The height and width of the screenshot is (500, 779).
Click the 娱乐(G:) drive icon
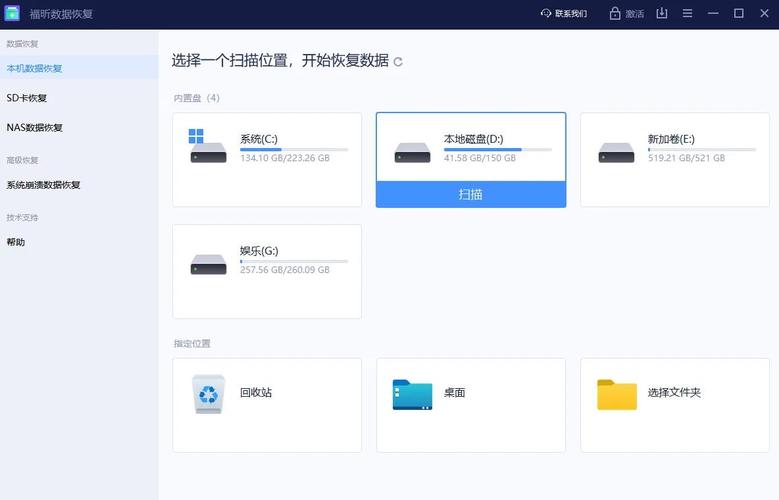209,264
